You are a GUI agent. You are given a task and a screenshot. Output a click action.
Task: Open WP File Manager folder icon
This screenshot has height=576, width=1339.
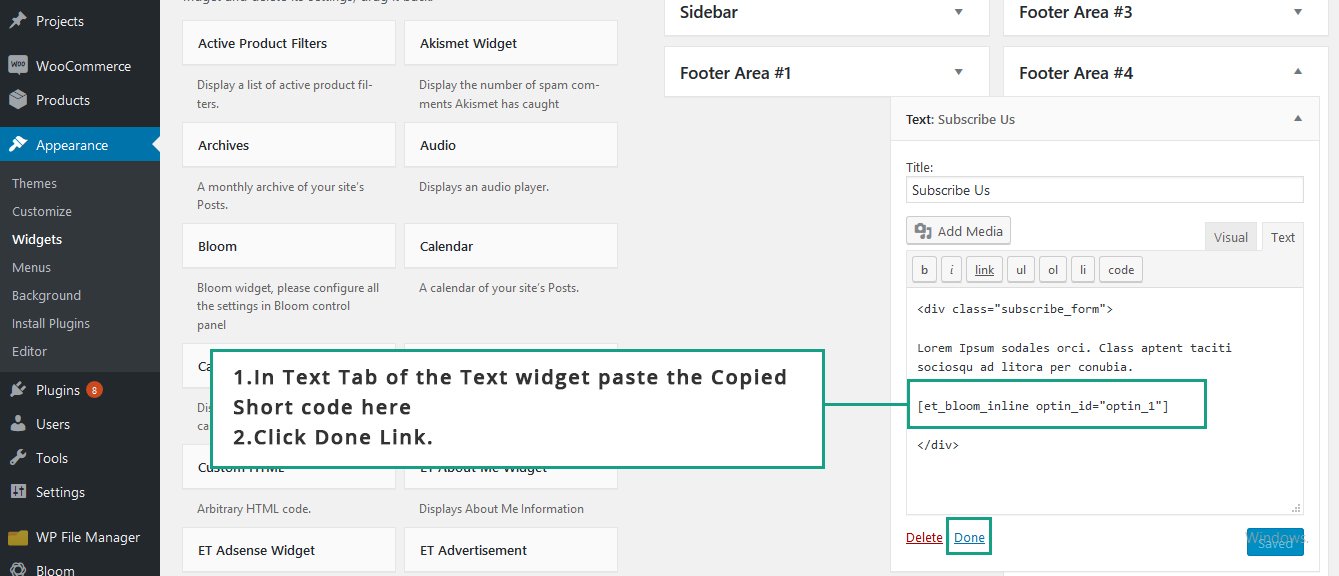point(18,537)
